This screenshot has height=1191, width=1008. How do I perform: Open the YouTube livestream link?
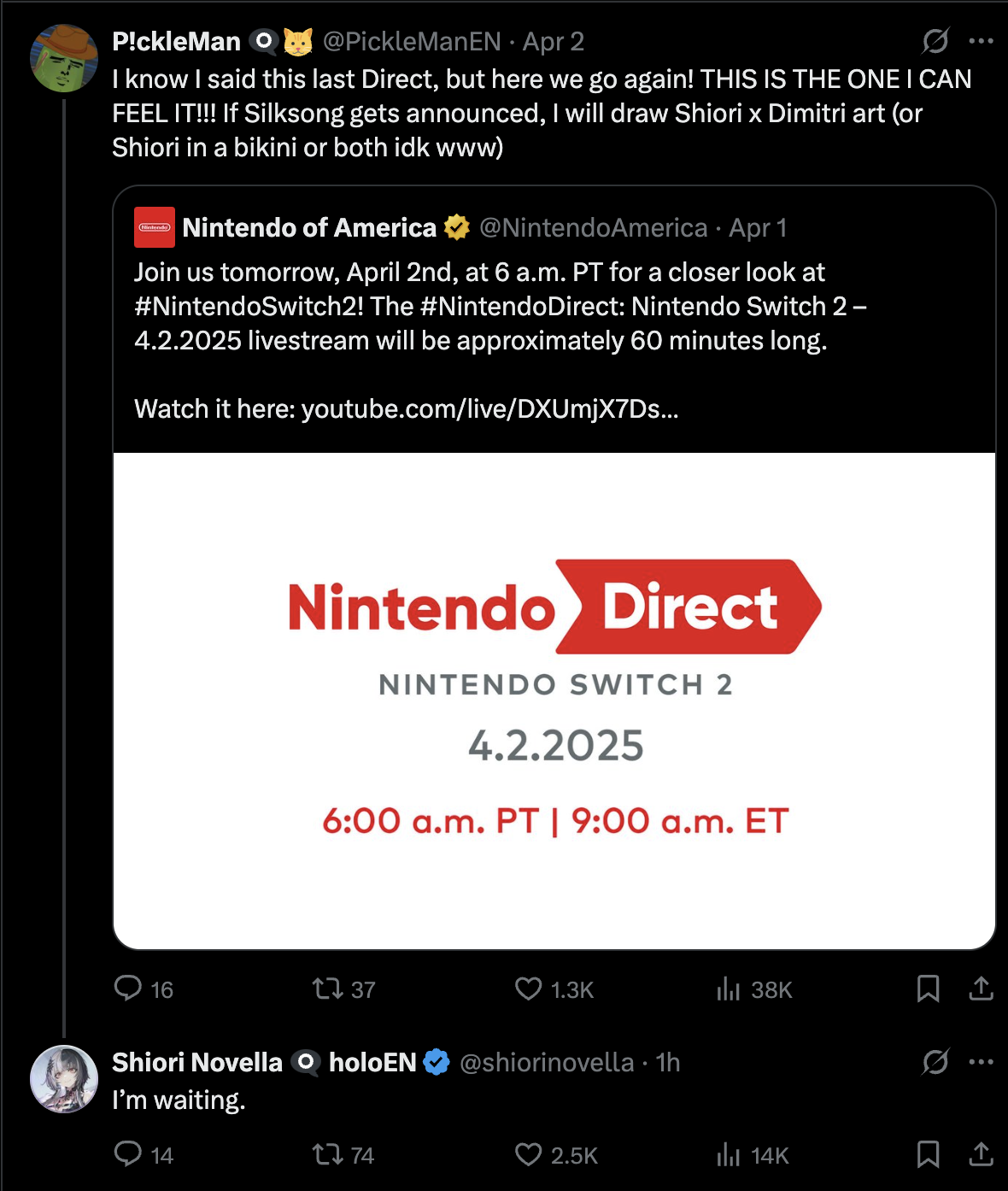click(489, 409)
